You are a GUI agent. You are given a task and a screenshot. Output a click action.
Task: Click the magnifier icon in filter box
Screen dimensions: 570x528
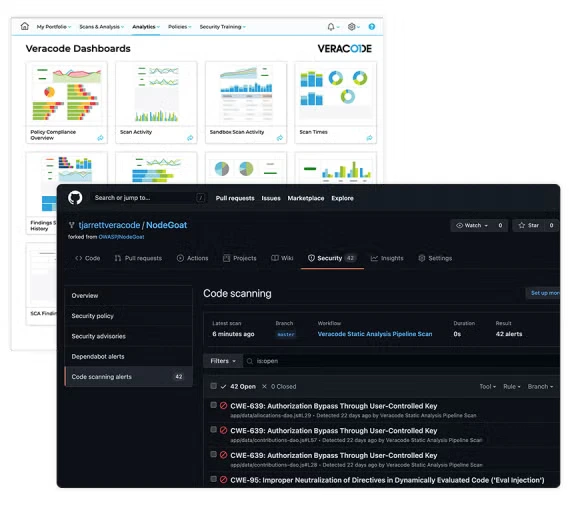(x=250, y=361)
